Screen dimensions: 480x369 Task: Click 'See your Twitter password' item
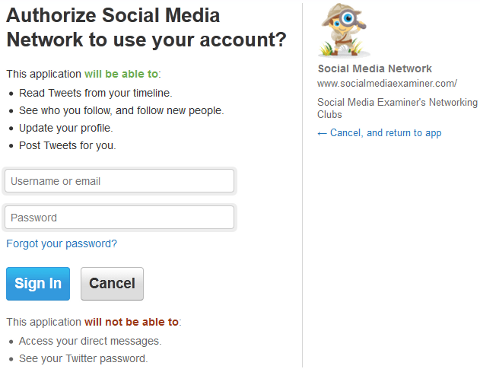(83, 358)
